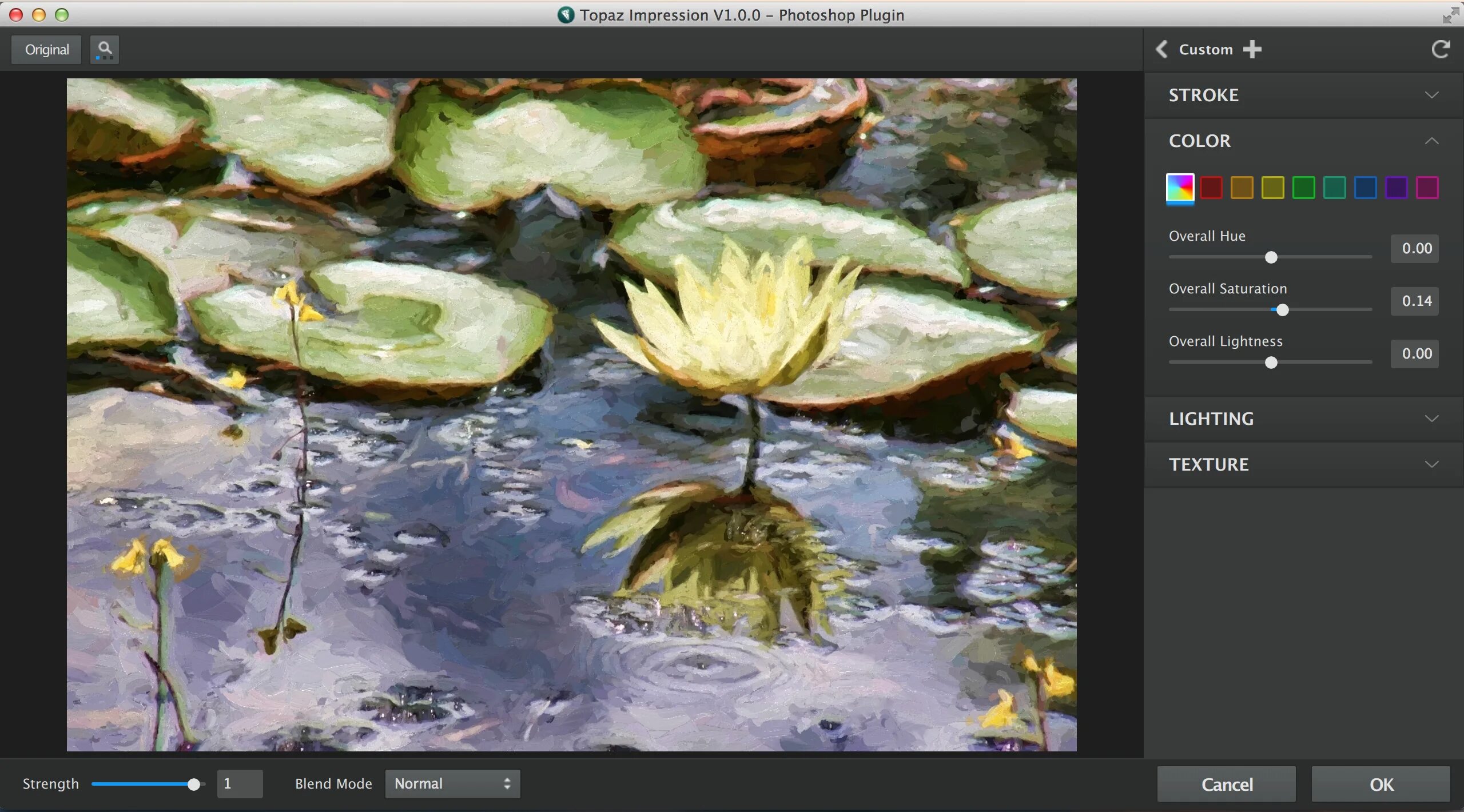Select the red color channel swatch

pos(1211,188)
